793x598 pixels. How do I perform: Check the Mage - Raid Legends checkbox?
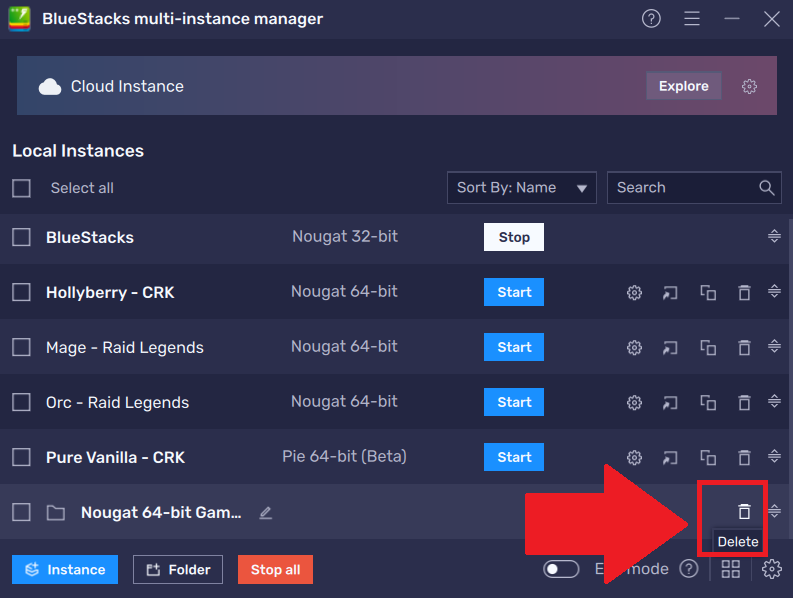pos(21,348)
